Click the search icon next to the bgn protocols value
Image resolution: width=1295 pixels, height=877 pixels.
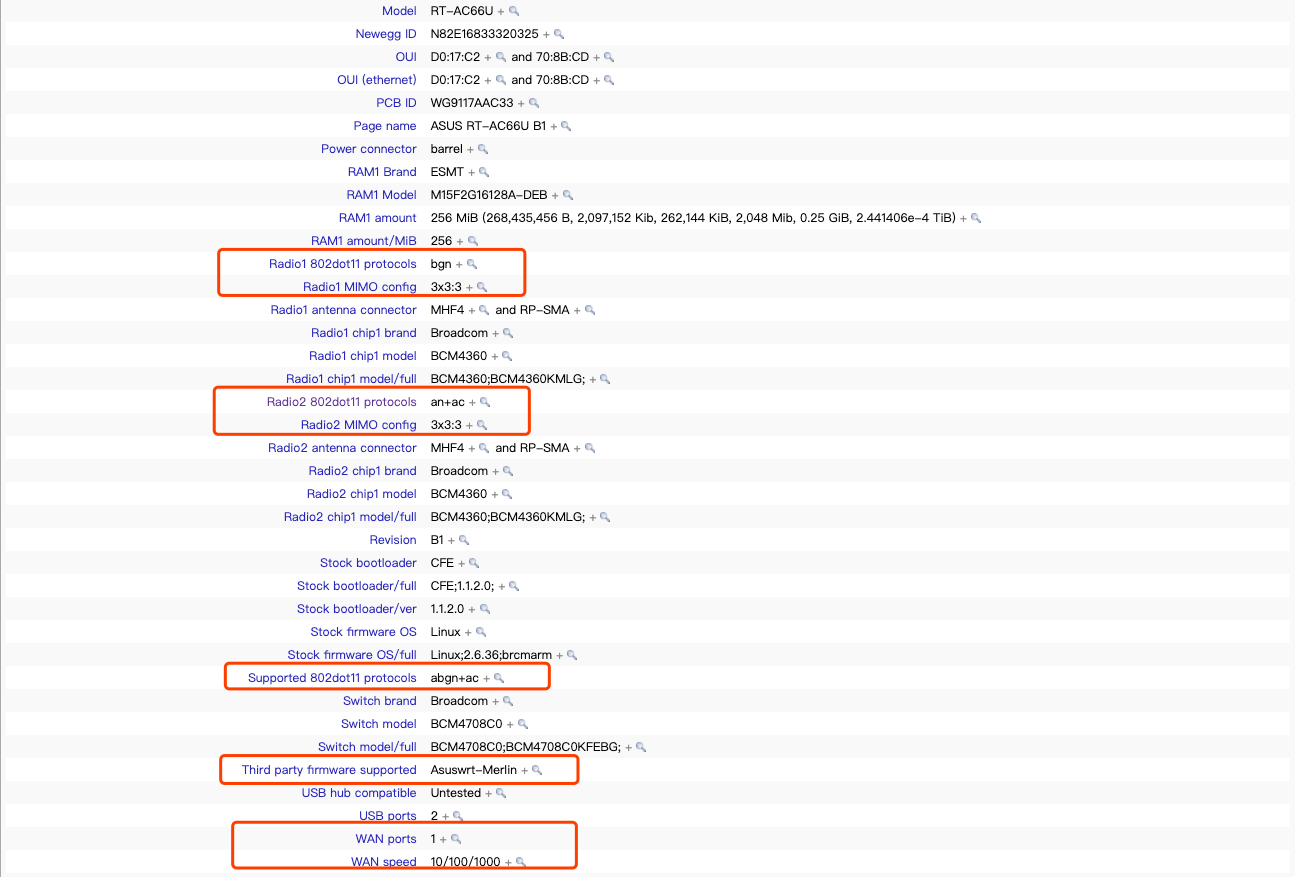point(472,264)
